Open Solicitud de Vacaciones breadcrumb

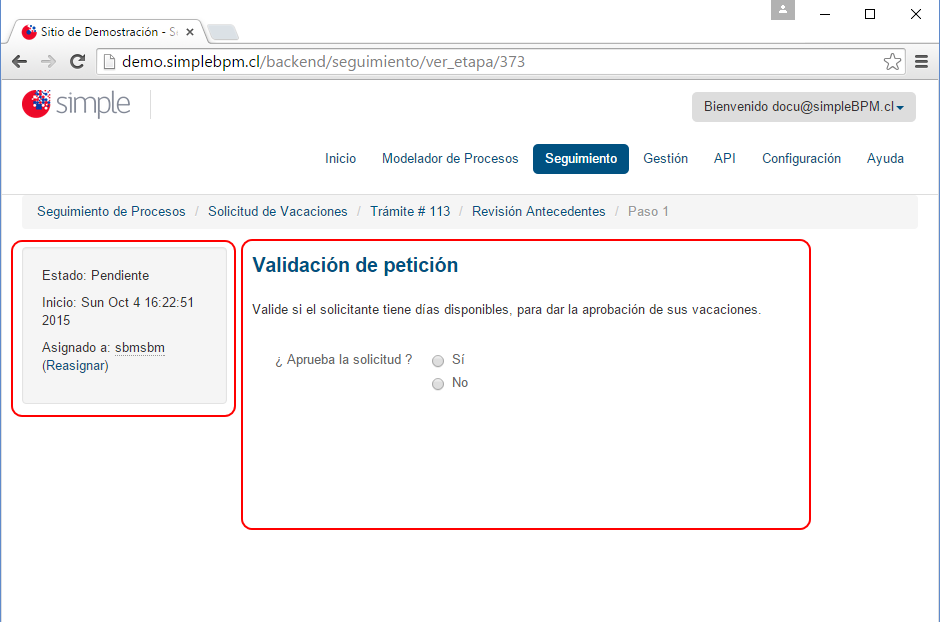[277, 211]
